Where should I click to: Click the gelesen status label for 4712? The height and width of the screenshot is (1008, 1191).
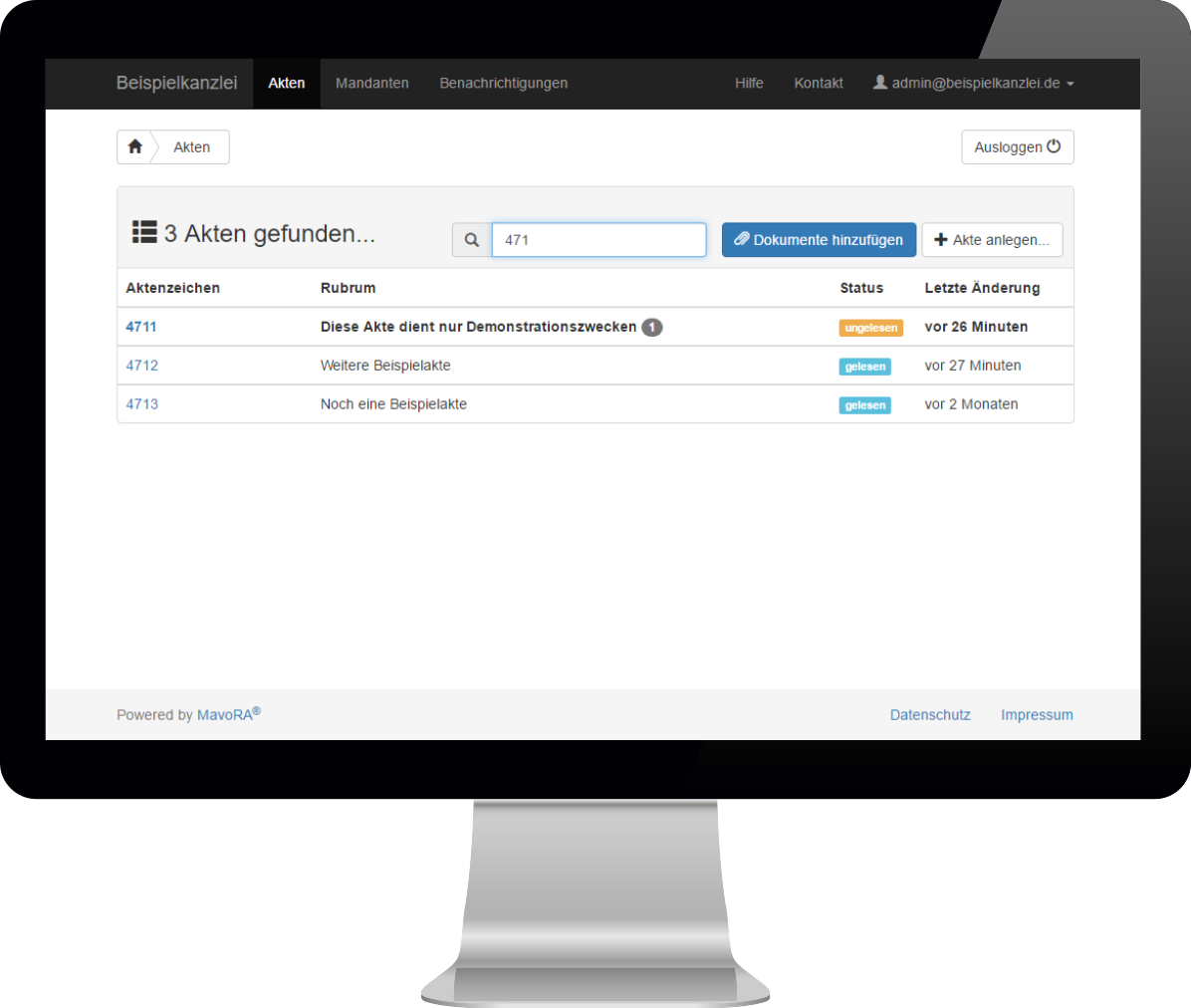864,367
